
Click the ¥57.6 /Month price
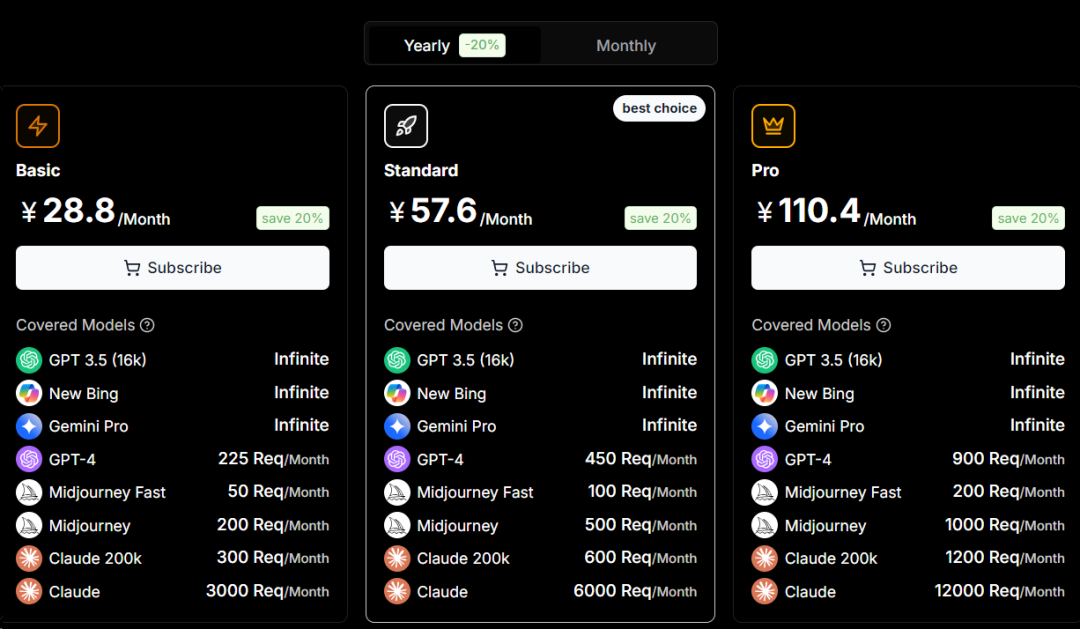460,212
